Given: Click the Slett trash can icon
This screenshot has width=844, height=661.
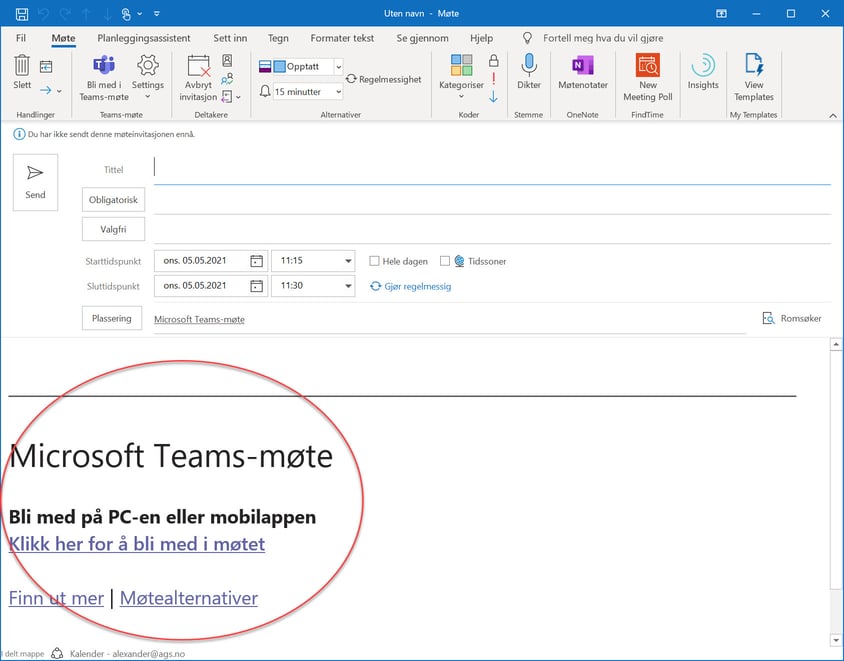Looking at the screenshot, I should (22, 65).
